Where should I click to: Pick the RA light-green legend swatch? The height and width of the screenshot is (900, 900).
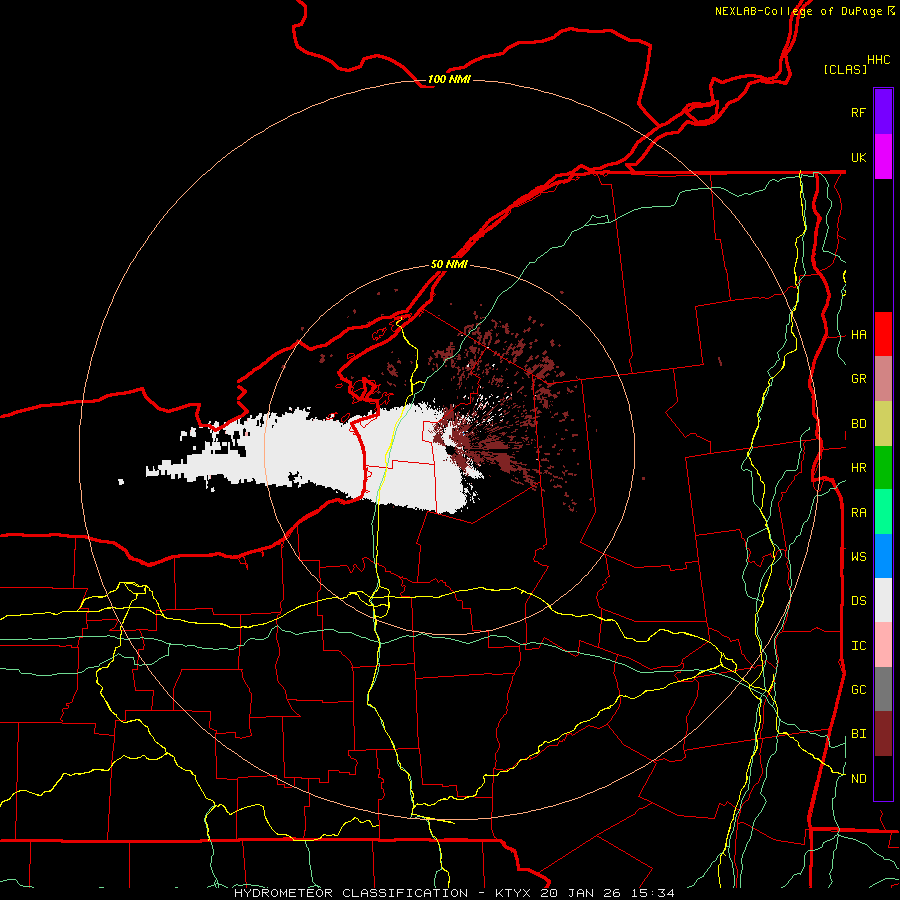(883, 512)
